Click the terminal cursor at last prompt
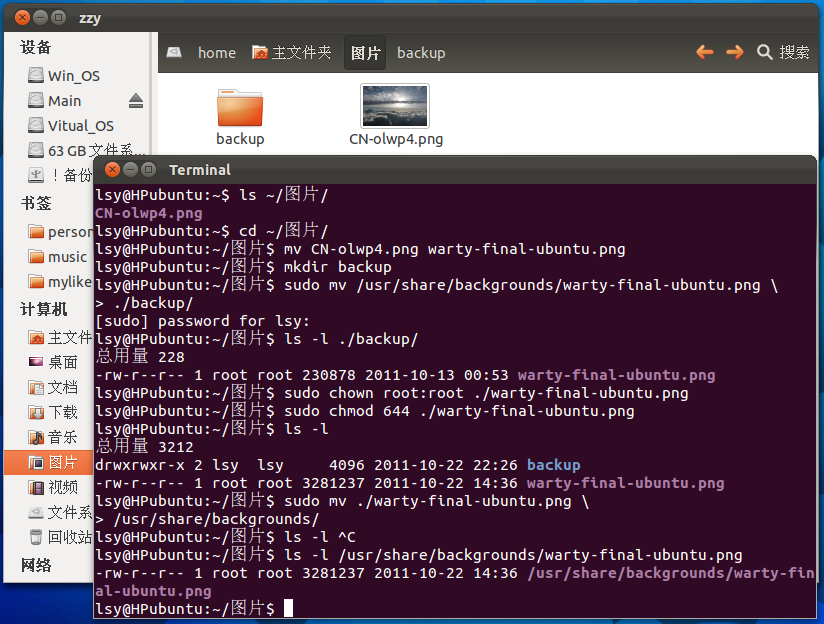This screenshot has height=624, width=824. click(x=289, y=609)
